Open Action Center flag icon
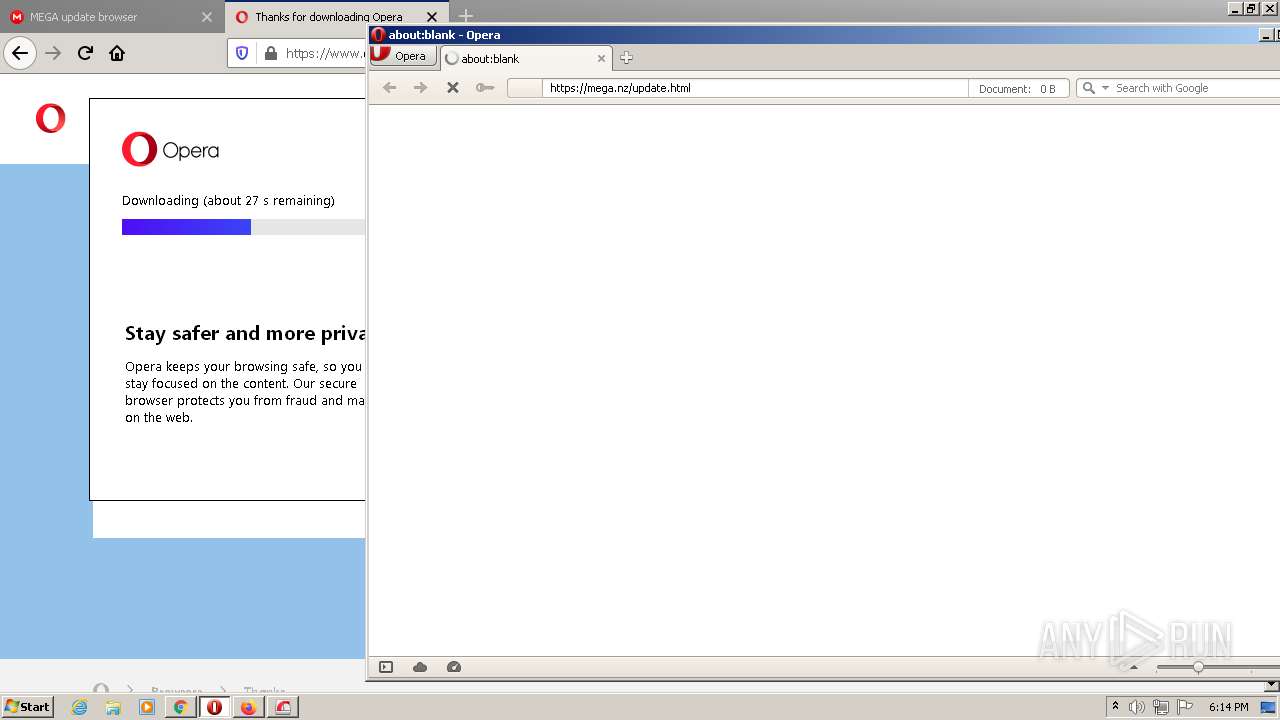Viewport: 1280px width, 720px height. coord(1185,707)
